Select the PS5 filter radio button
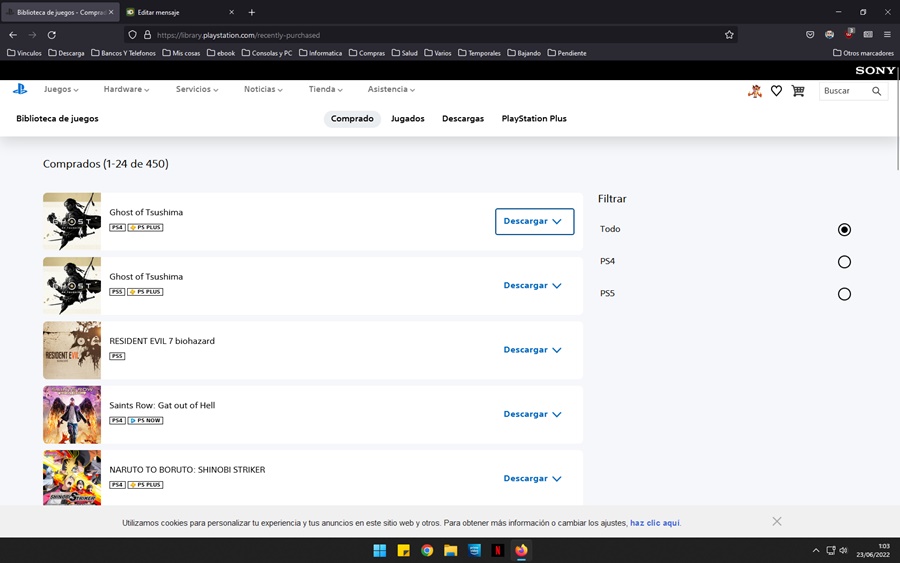The image size is (900, 563). tap(844, 294)
